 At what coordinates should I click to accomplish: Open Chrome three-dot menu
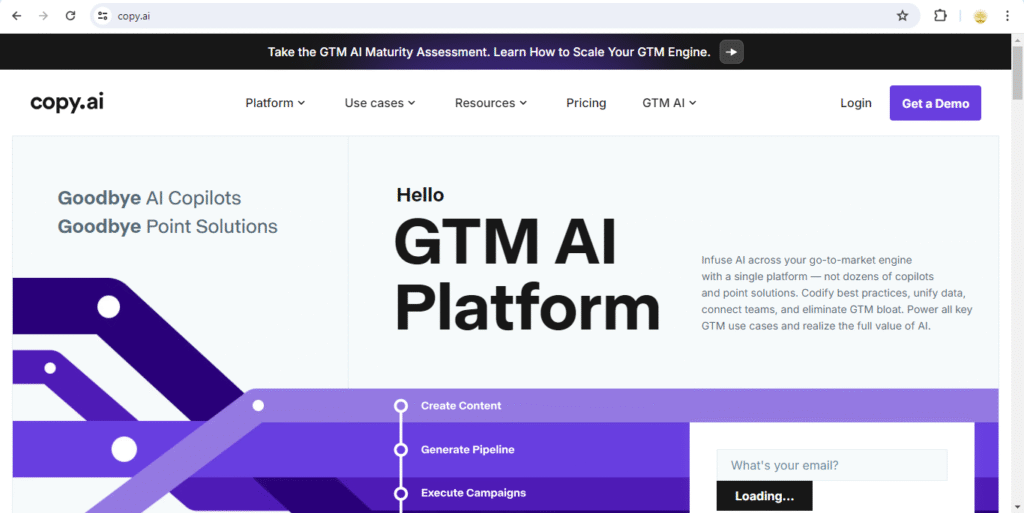click(1007, 16)
